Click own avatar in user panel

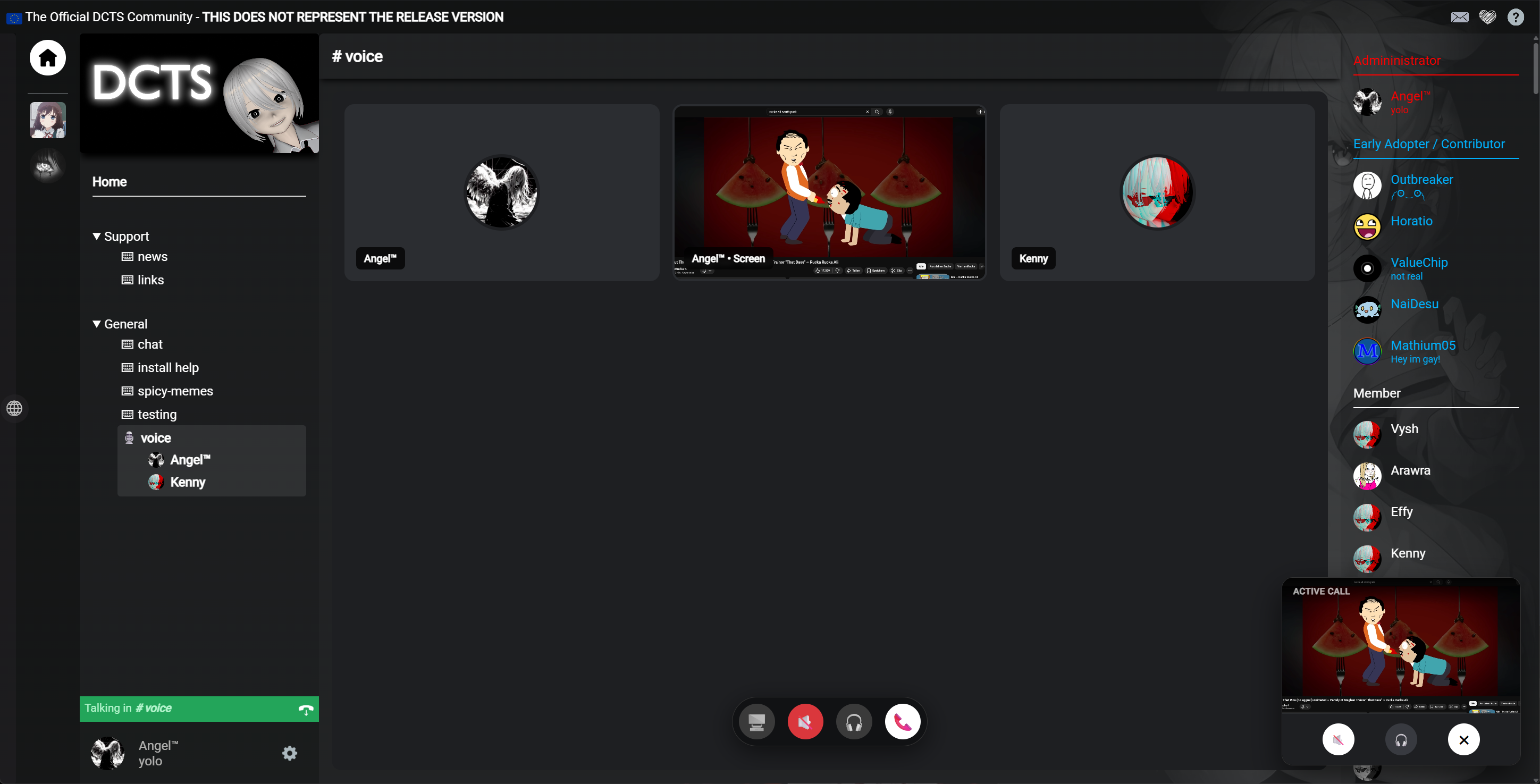point(107,753)
